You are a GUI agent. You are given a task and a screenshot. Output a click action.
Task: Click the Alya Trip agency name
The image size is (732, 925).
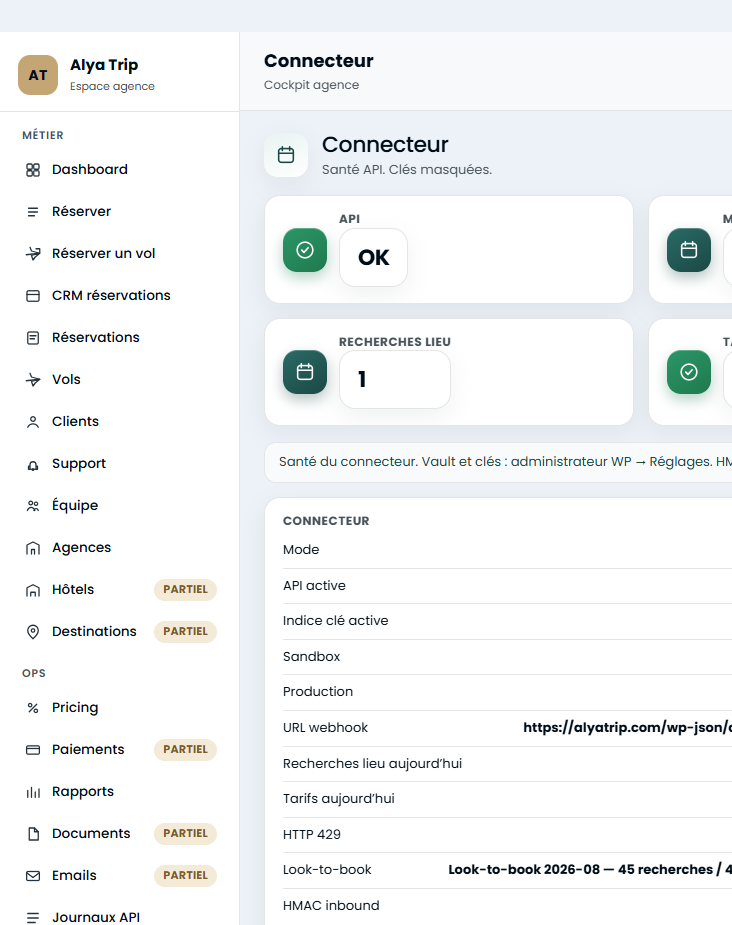104,65
